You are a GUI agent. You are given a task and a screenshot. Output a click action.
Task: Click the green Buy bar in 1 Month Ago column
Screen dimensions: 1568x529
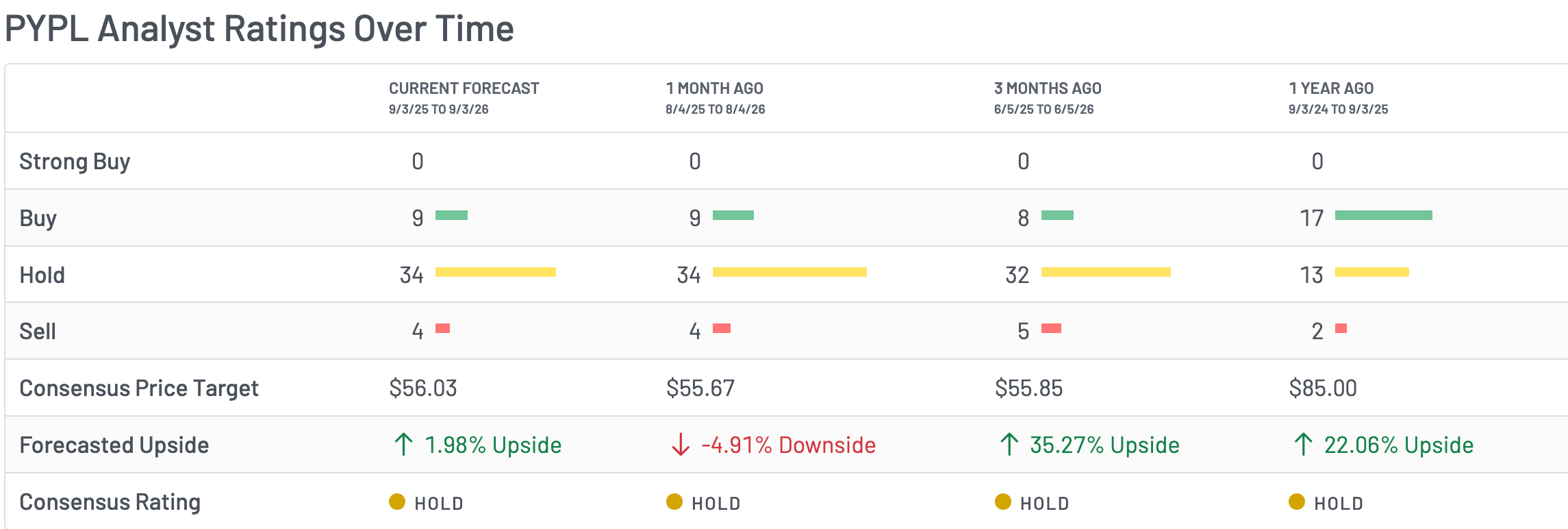[733, 215]
